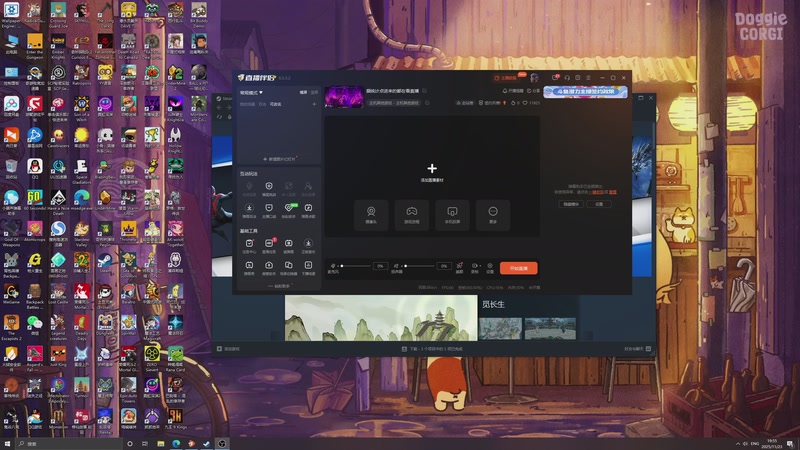Click the taskbar search box
The width and height of the screenshot is (800, 450).
pos(69,444)
